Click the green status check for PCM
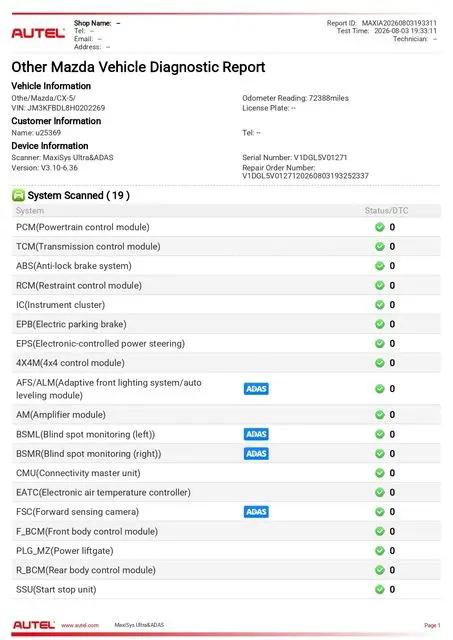The height and width of the screenshot is (640, 453). pyautogui.click(x=380, y=227)
